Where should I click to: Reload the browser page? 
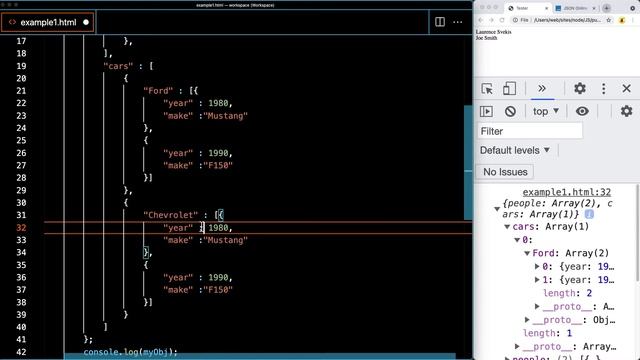tap(502, 20)
